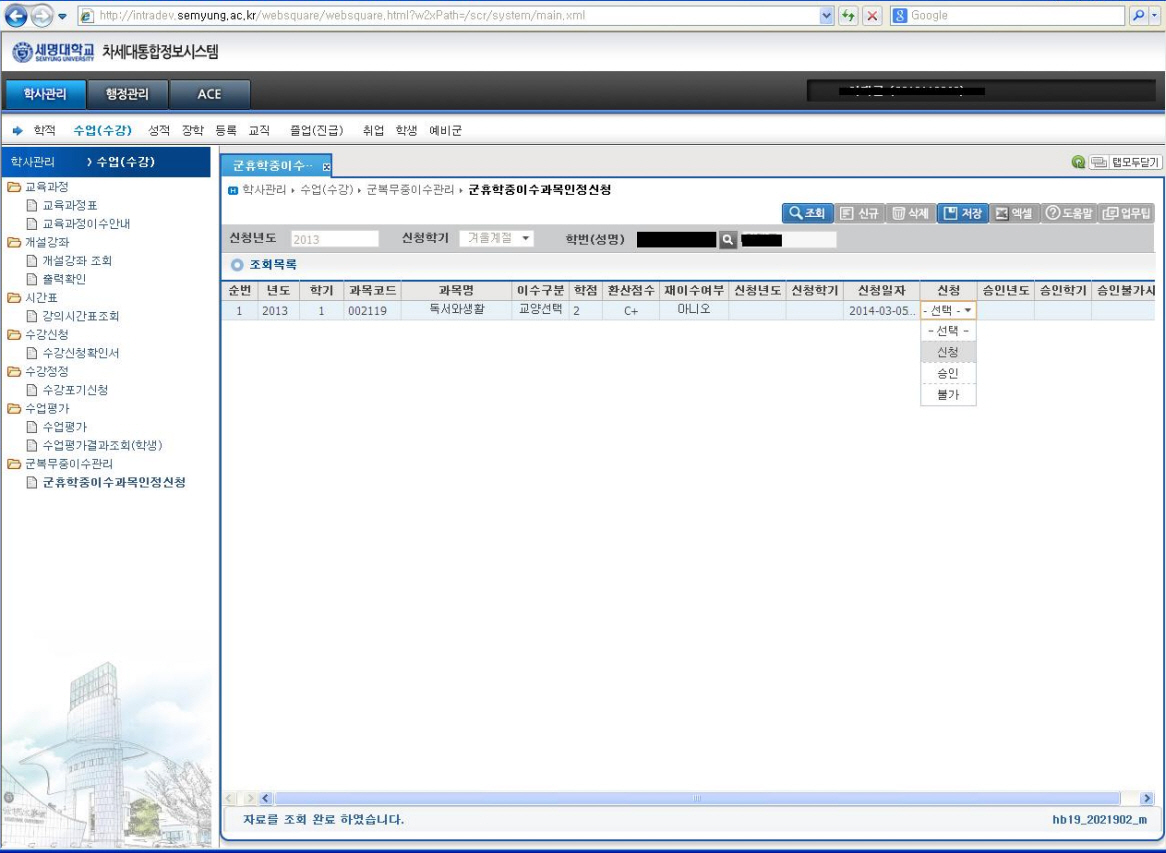Open 교육과정이수안내 in the sidebar tree
The image size is (1166, 853).
86,224
